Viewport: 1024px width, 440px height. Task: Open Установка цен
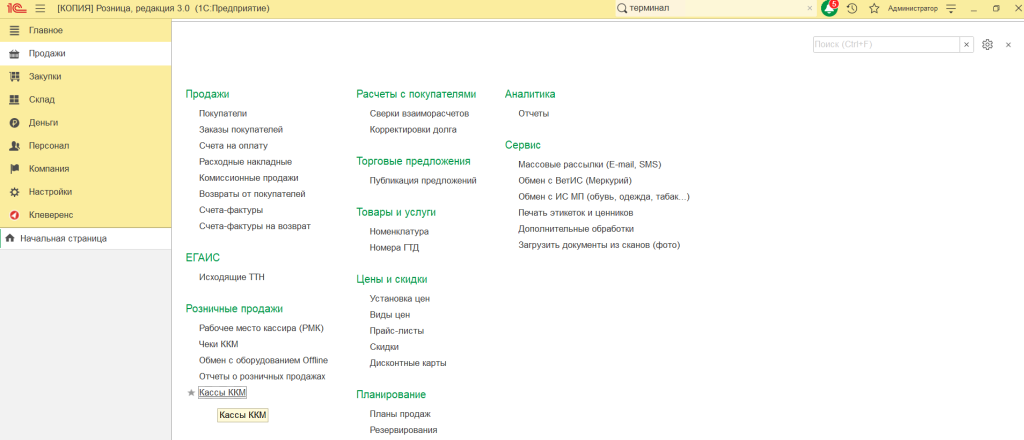point(400,299)
